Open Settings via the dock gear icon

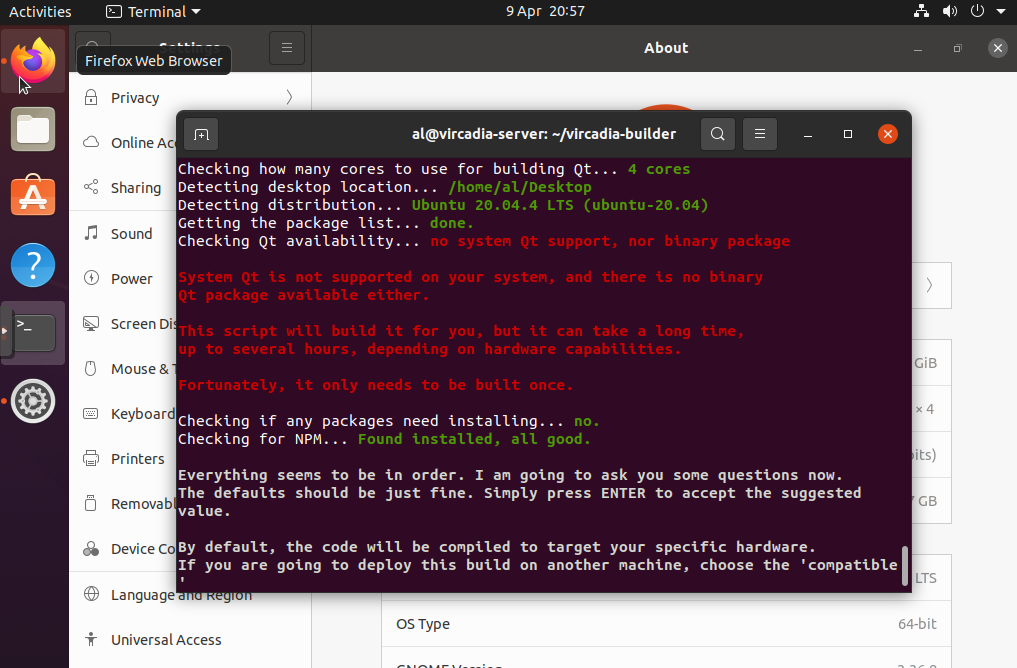click(x=32, y=401)
